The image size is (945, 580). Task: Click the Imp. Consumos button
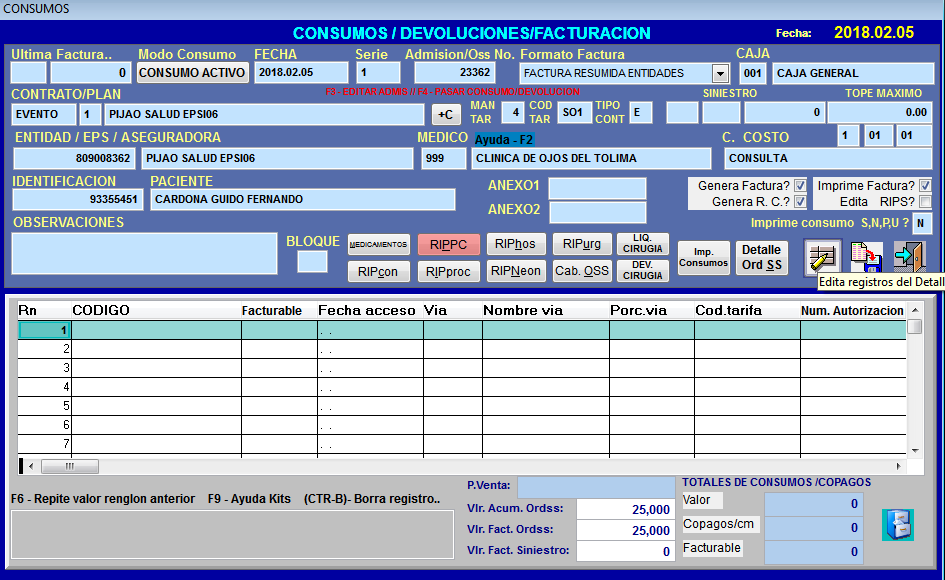point(703,257)
